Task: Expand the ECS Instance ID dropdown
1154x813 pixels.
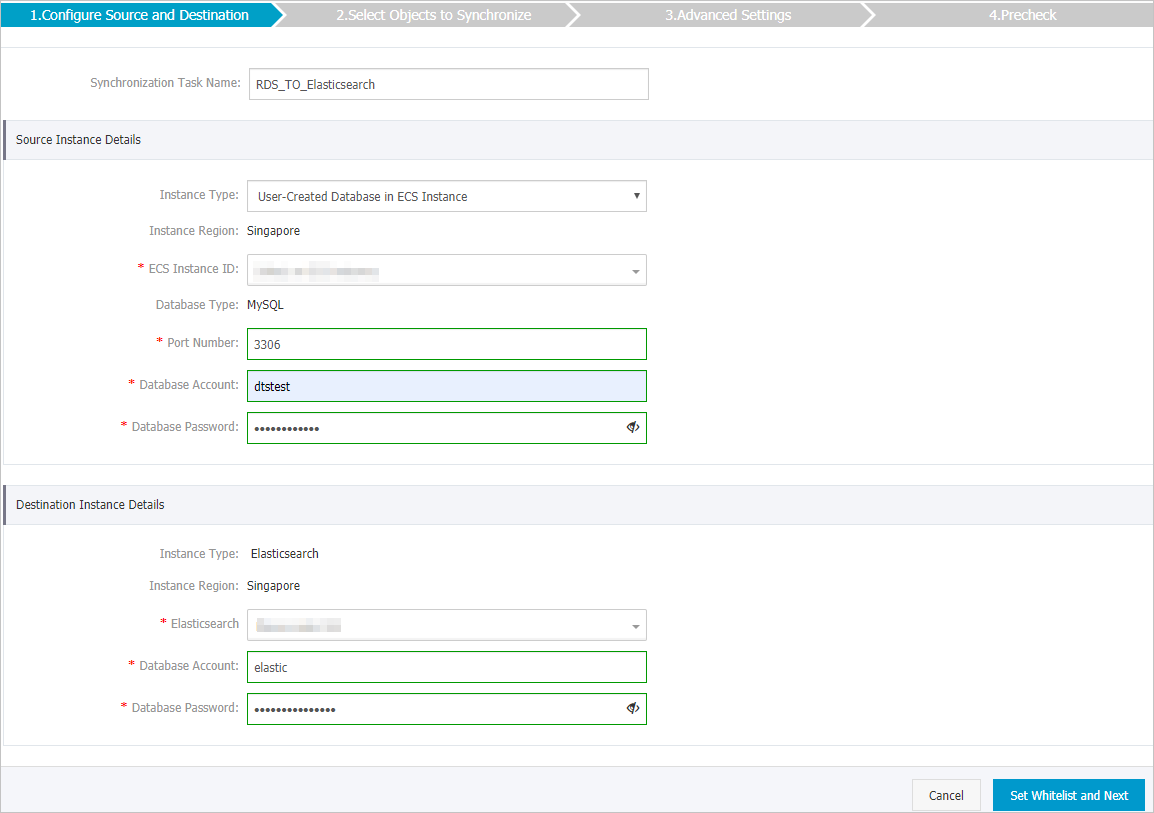Action: 447,271
